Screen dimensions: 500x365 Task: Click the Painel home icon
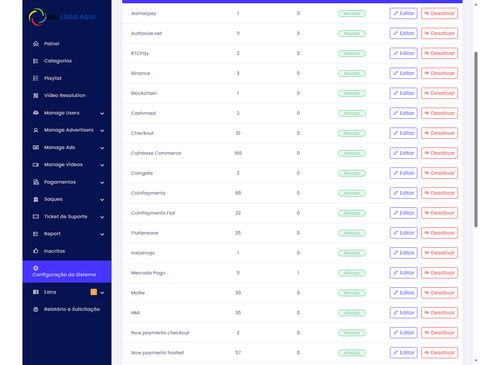coord(36,44)
